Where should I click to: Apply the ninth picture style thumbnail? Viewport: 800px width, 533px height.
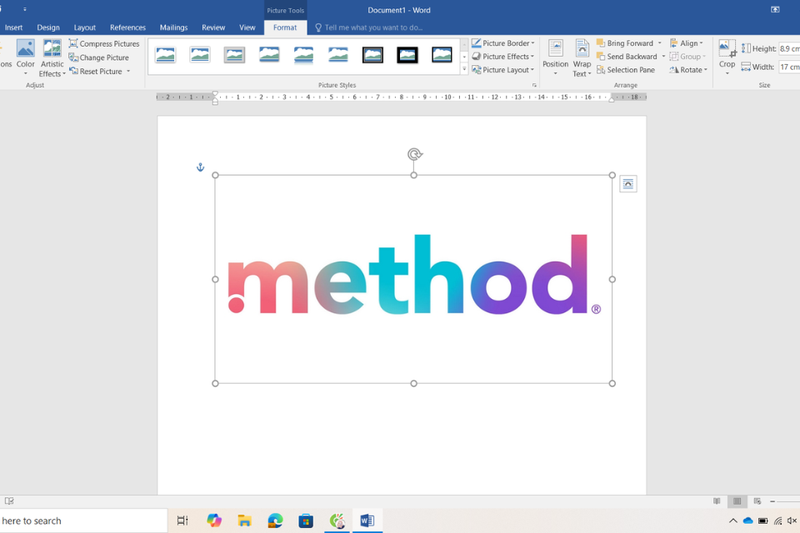pyautogui.click(x=442, y=55)
